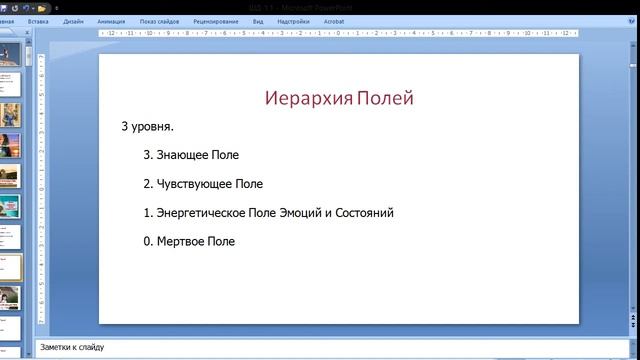The image size is (640, 360).
Task: Select the tenth slide thumbnail
Action: pyautogui.click(x=10, y=329)
